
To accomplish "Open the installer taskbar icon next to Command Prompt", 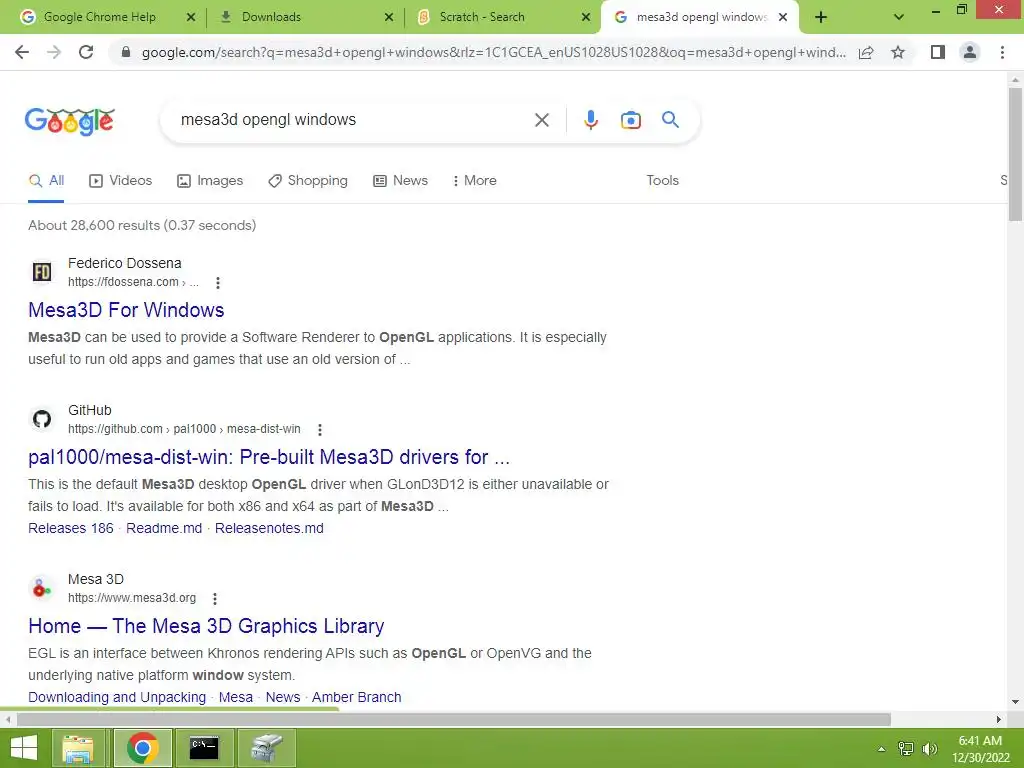I will 266,748.
